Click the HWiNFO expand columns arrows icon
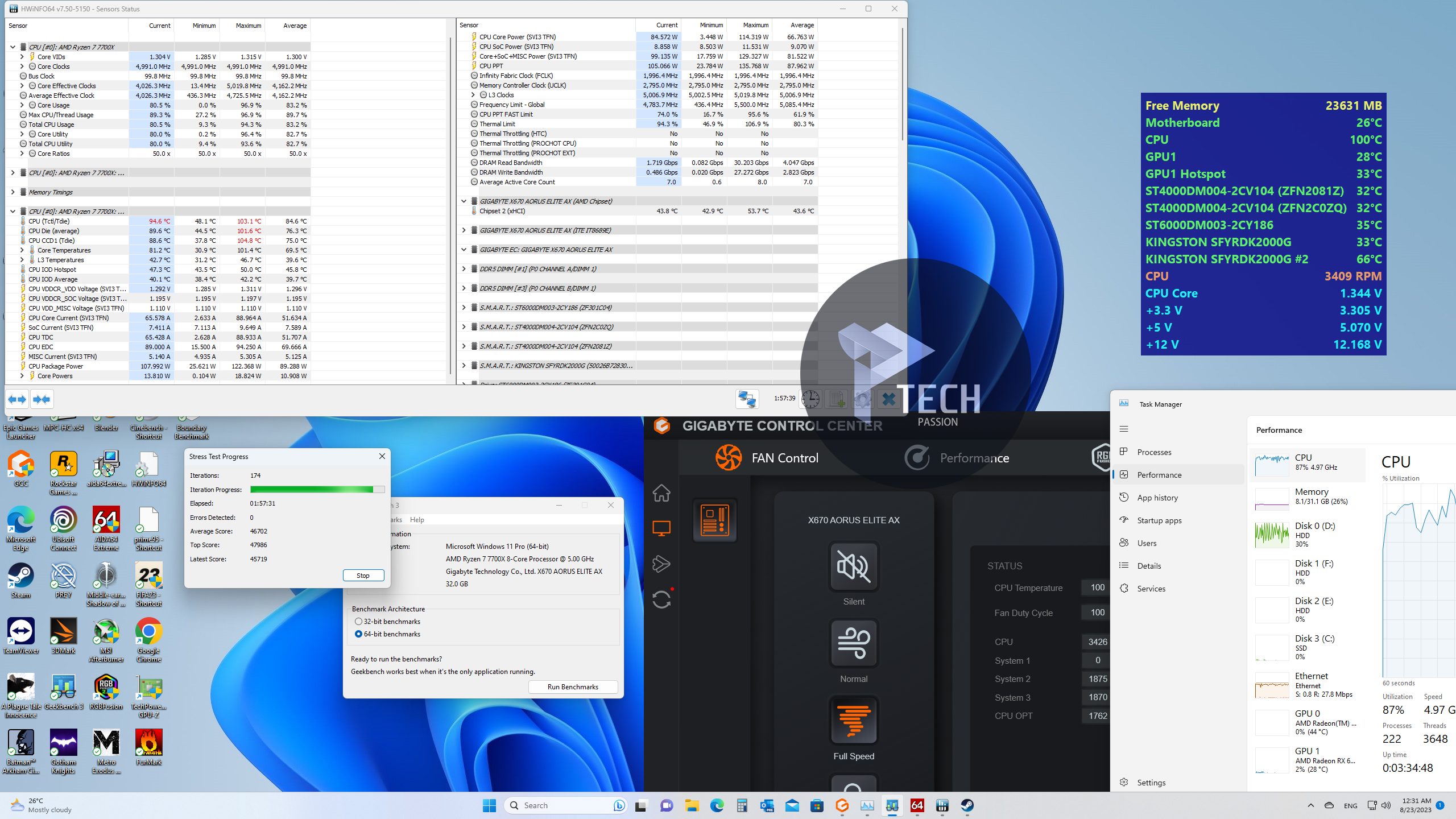Screen dimensions: 1456x819 click(x=17, y=399)
